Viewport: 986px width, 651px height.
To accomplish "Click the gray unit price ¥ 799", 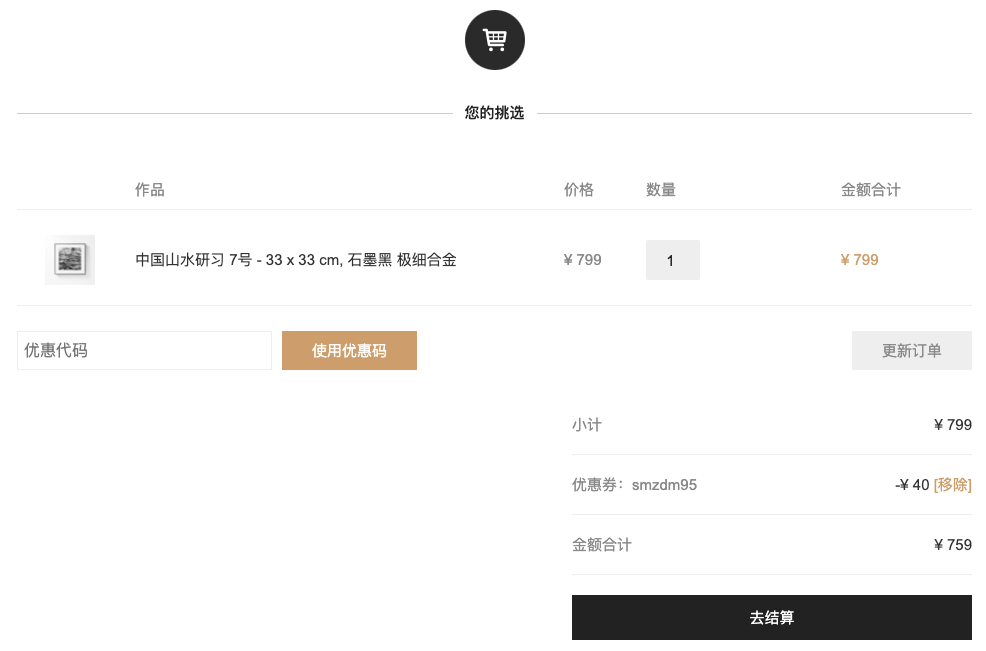I will click(582, 260).
